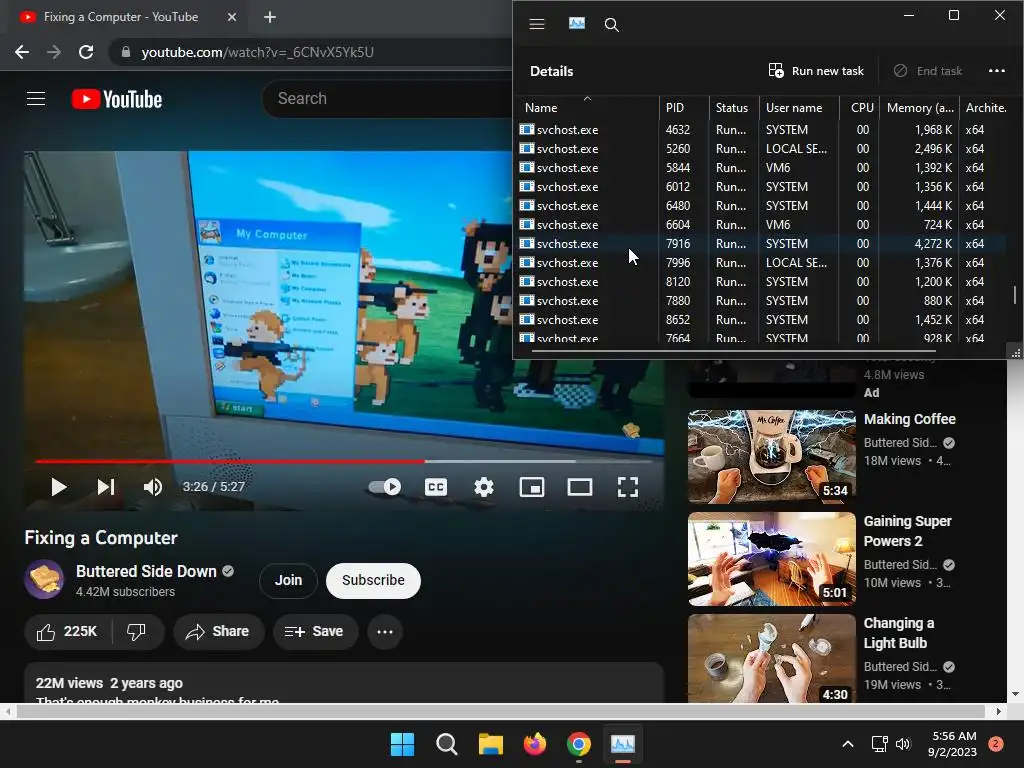
Task: Sort processes by CPU column
Action: (x=862, y=108)
